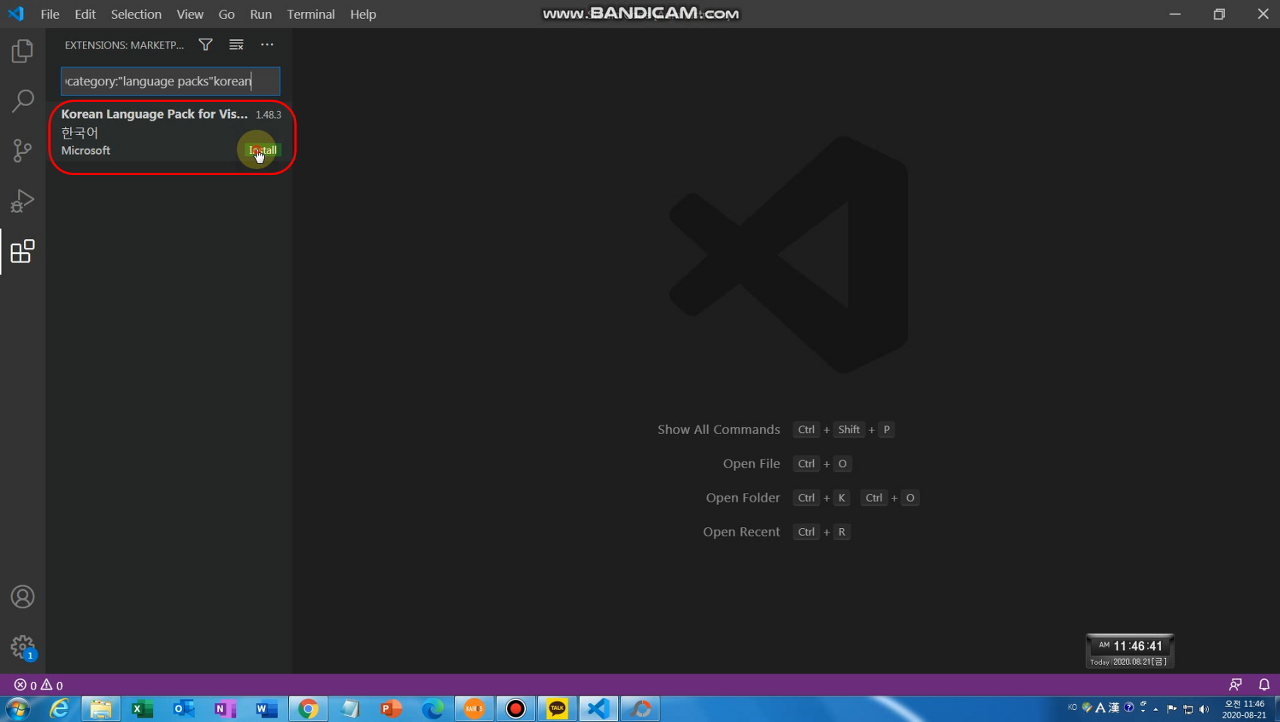Open Outlook from taskbar

pyautogui.click(x=184, y=709)
